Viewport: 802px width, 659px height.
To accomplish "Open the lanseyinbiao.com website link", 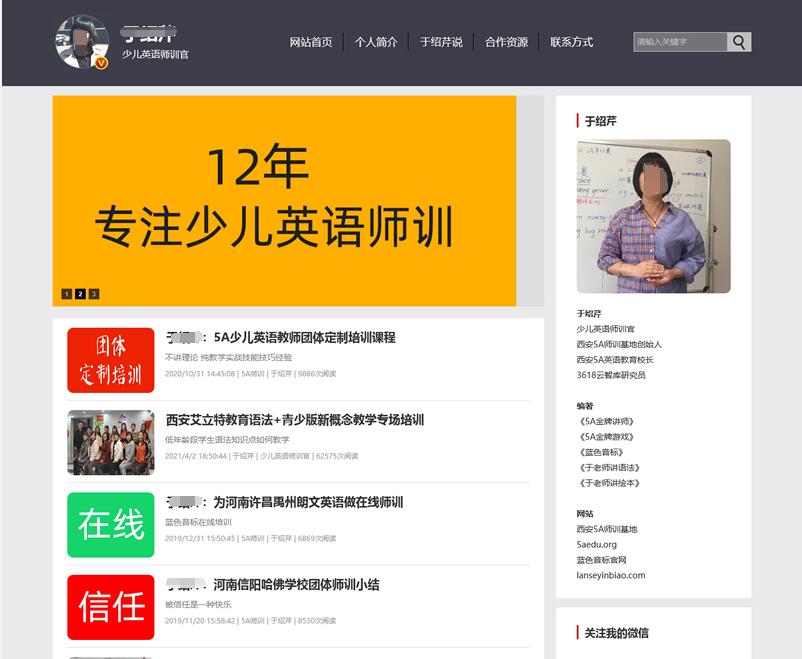I will coord(610,575).
